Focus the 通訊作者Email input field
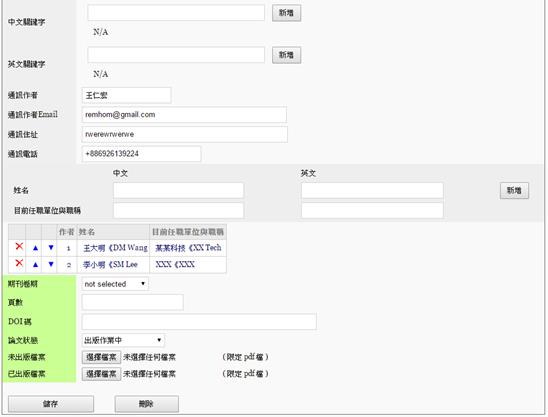 click(184, 115)
